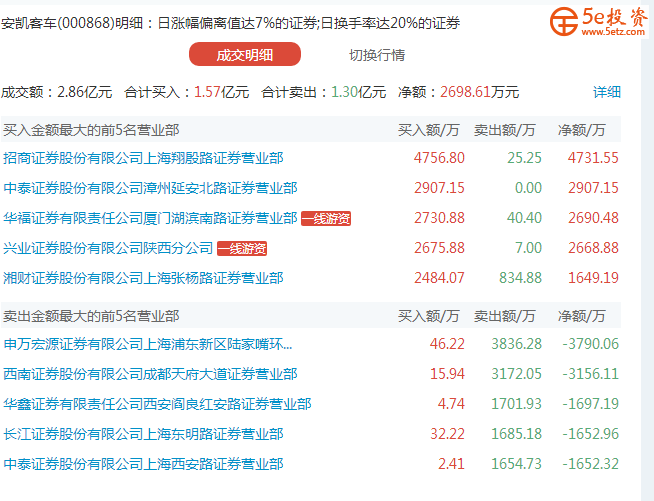Click the net amount -1697.19

[x=590, y=404]
